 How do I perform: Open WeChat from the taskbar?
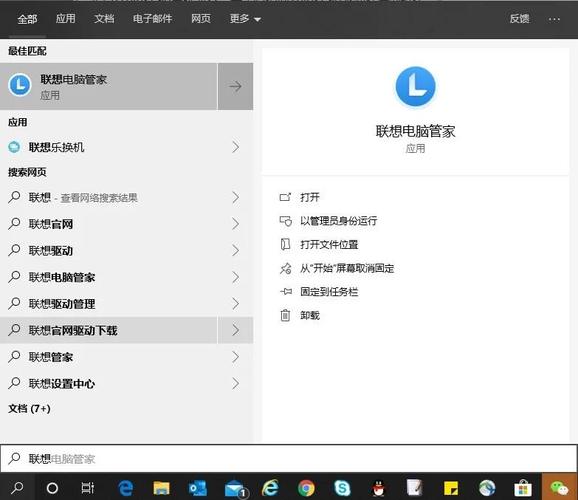click(x=560, y=487)
